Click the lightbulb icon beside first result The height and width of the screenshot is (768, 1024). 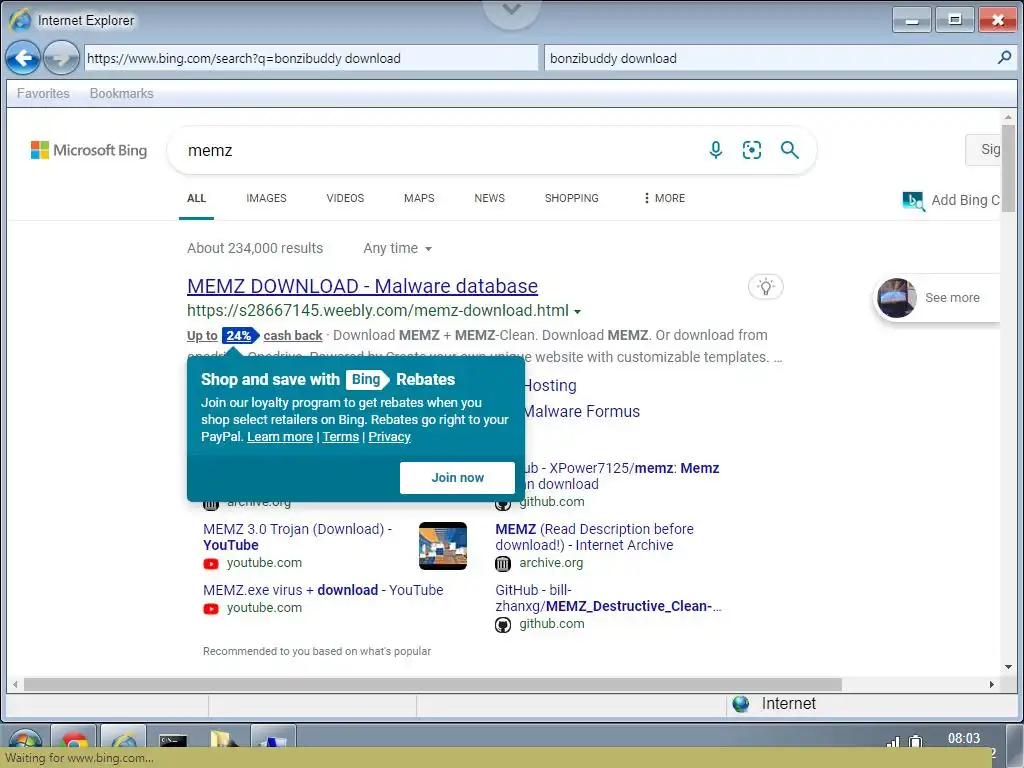pos(765,287)
